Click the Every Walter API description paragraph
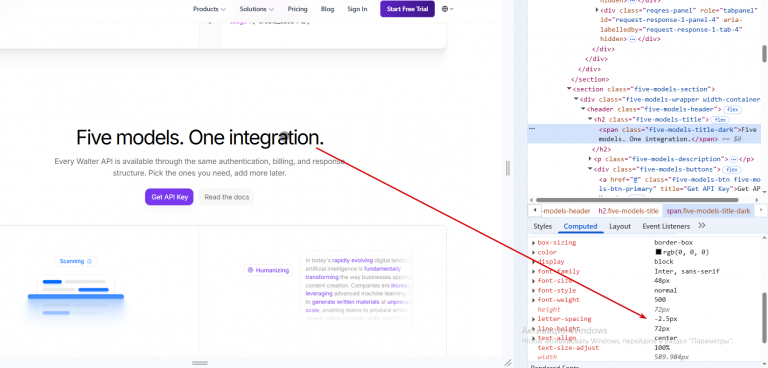The height and width of the screenshot is (368, 768). pyautogui.click(x=200, y=167)
